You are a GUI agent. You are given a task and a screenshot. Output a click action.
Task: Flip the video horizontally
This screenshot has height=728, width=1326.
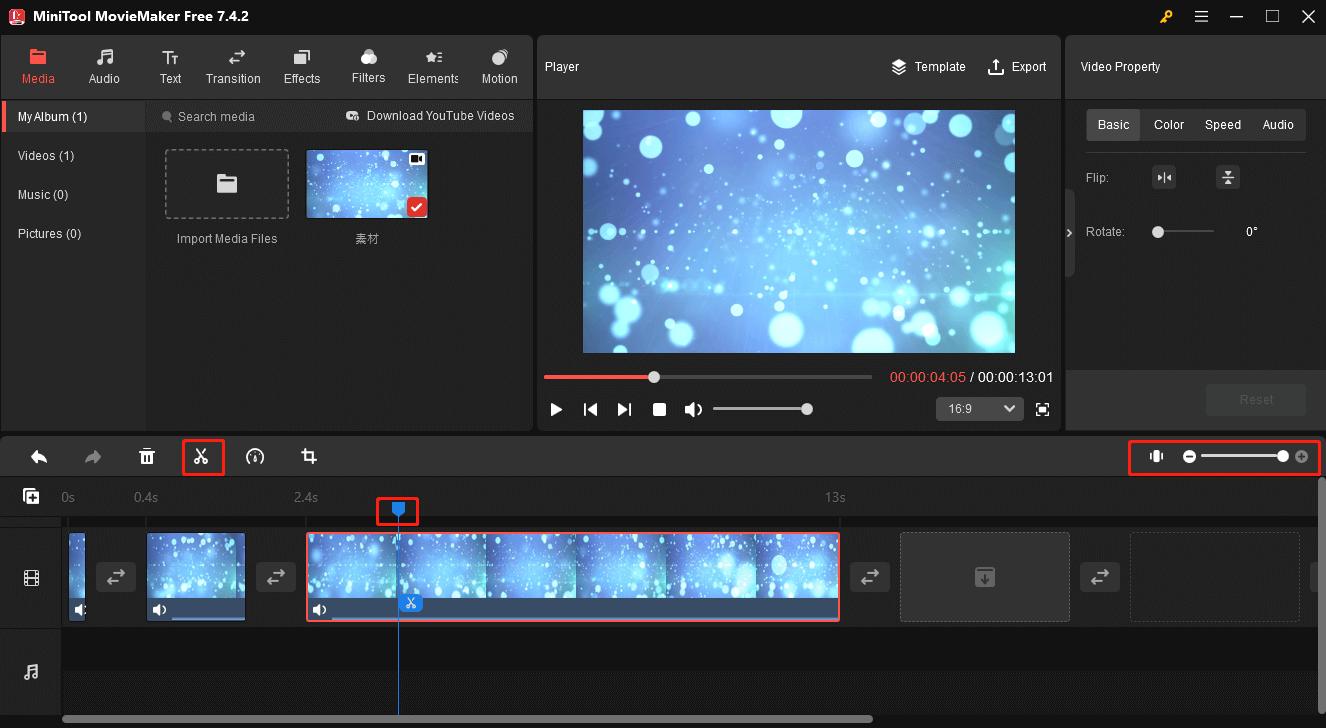click(1164, 178)
